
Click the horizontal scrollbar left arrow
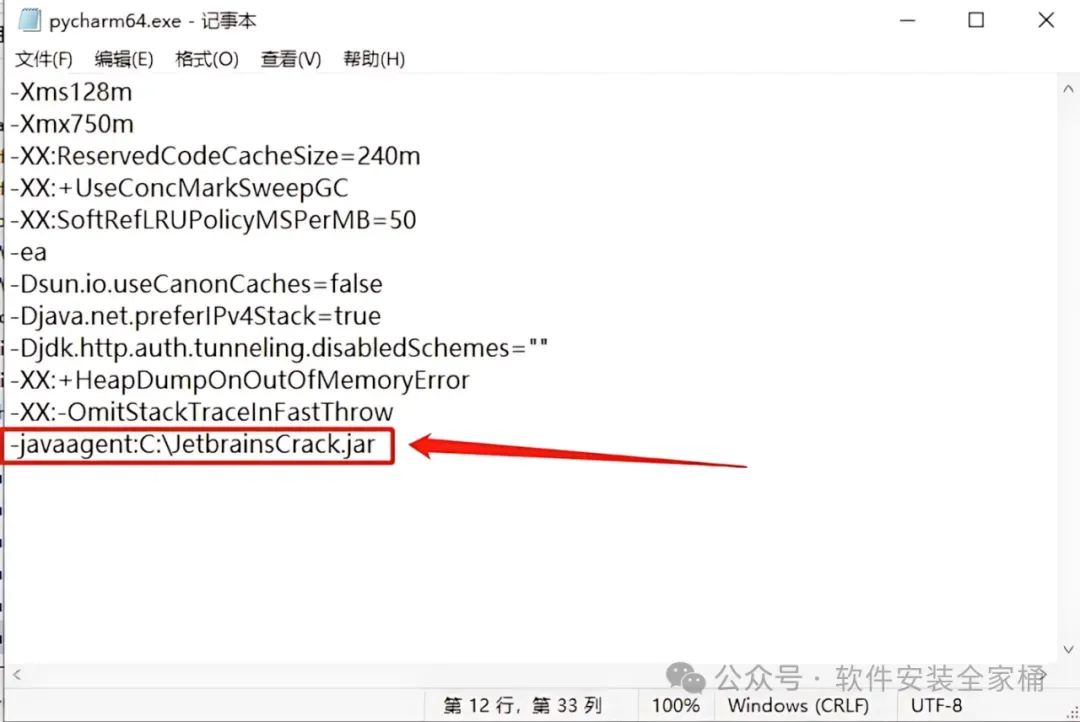(x=17, y=675)
